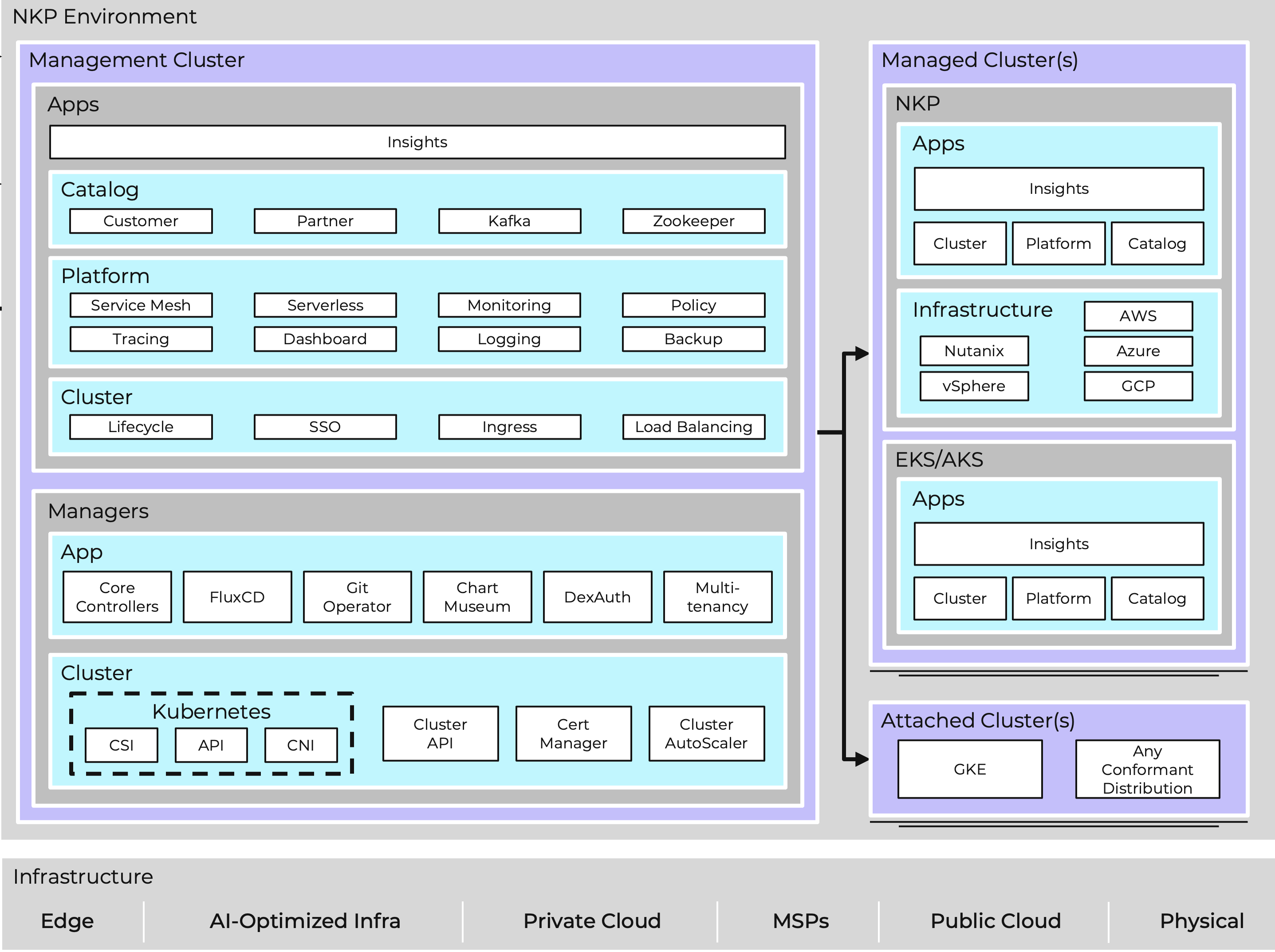
Task: Click the Private Cloud infrastructure label
Action: click(x=592, y=921)
